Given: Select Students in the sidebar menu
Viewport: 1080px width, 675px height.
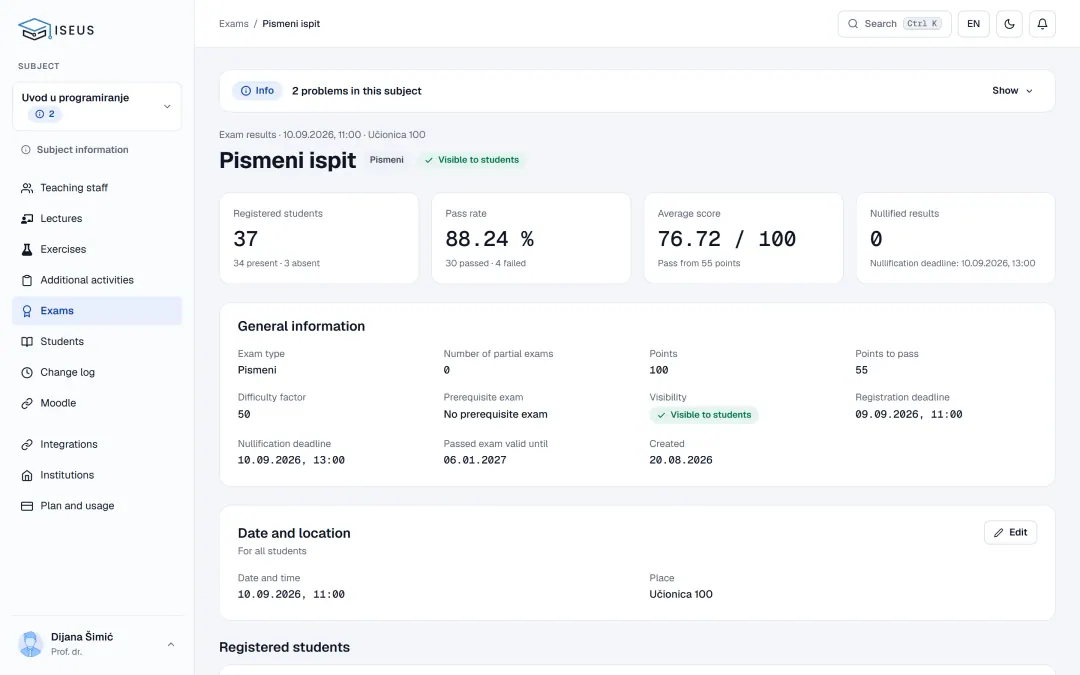Looking at the screenshot, I should (x=97, y=342).
